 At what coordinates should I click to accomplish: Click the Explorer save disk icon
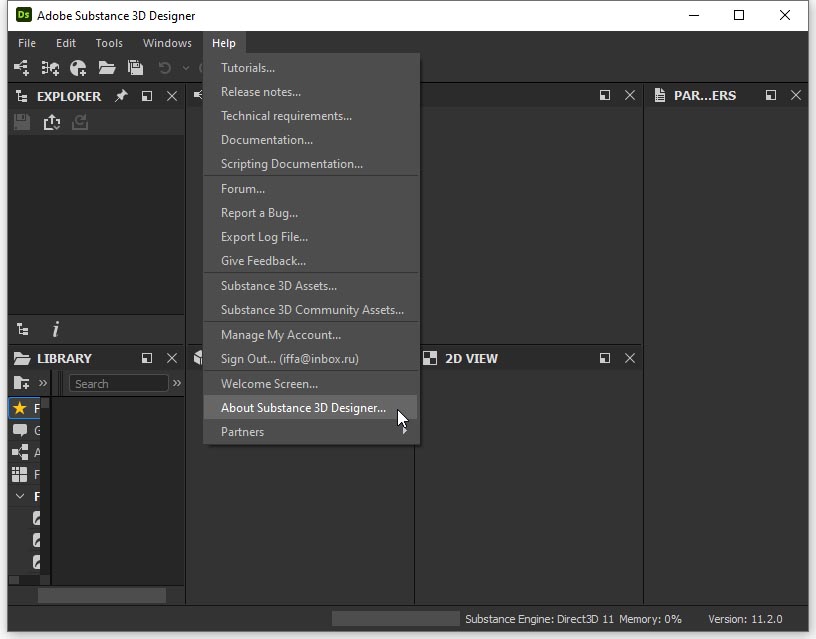(22, 122)
